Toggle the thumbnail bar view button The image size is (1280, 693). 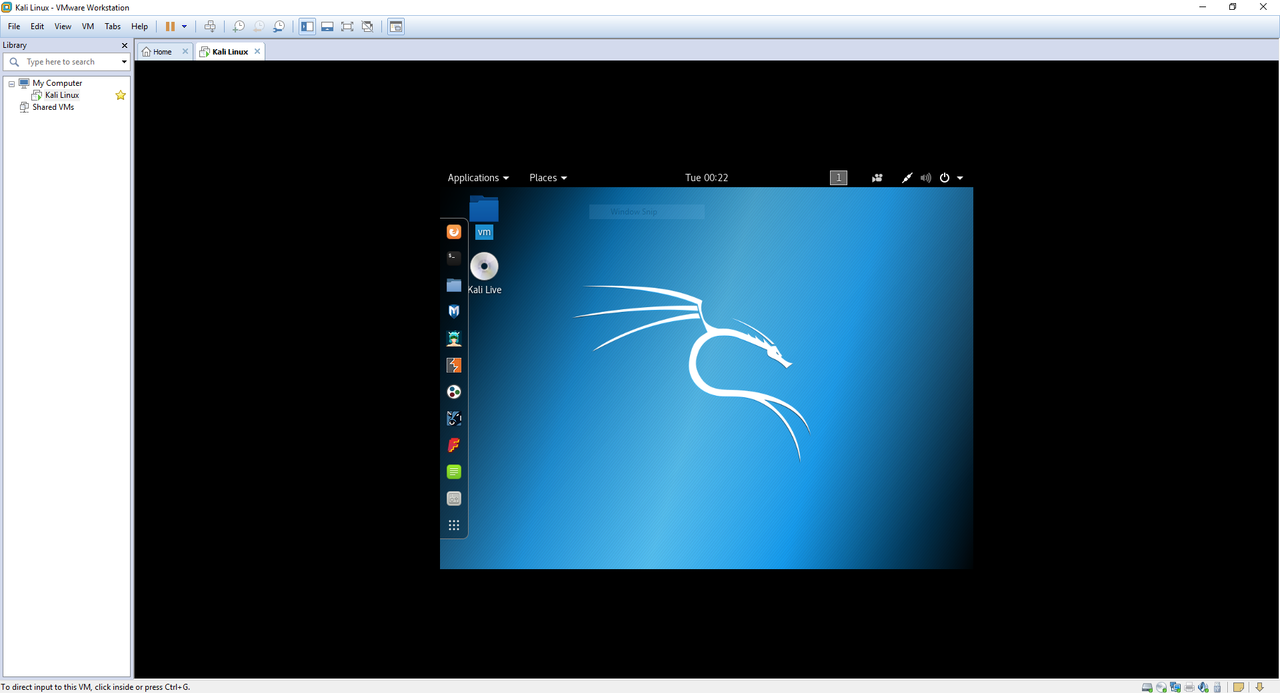coord(327,26)
